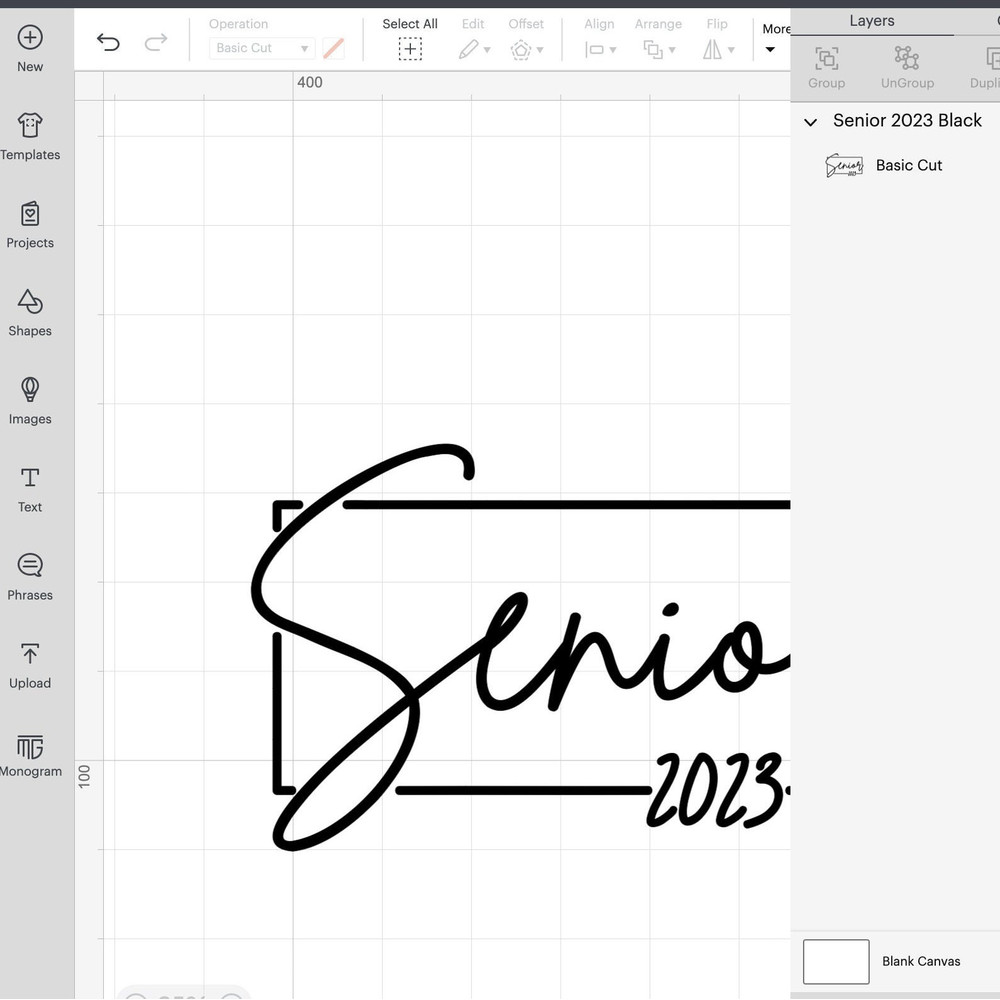The height and width of the screenshot is (1000, 1000).
Task: Open the Phrases panel
Action: click(x=30, y=577)
